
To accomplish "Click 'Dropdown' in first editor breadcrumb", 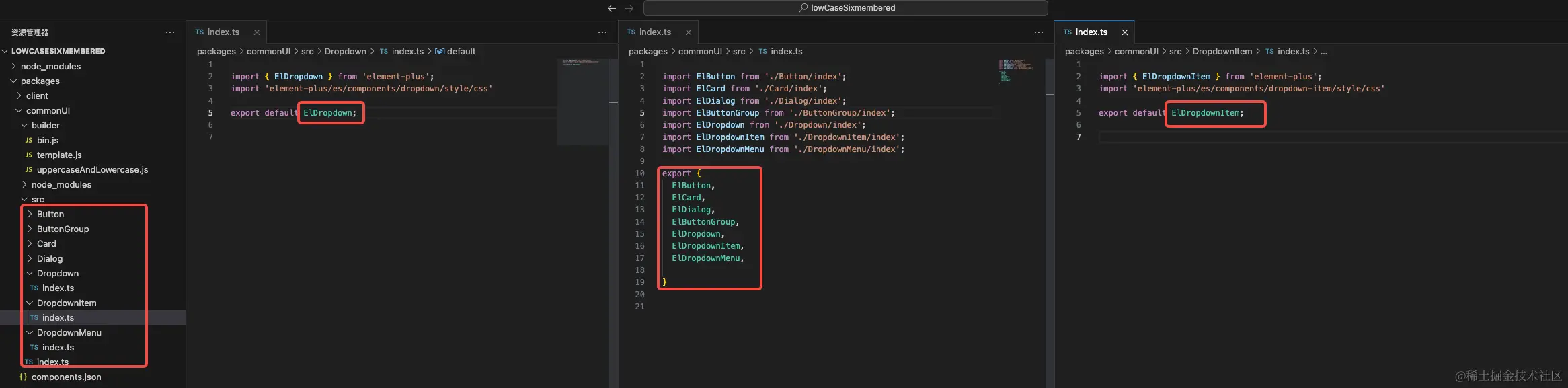I will (x=345, y=51).
